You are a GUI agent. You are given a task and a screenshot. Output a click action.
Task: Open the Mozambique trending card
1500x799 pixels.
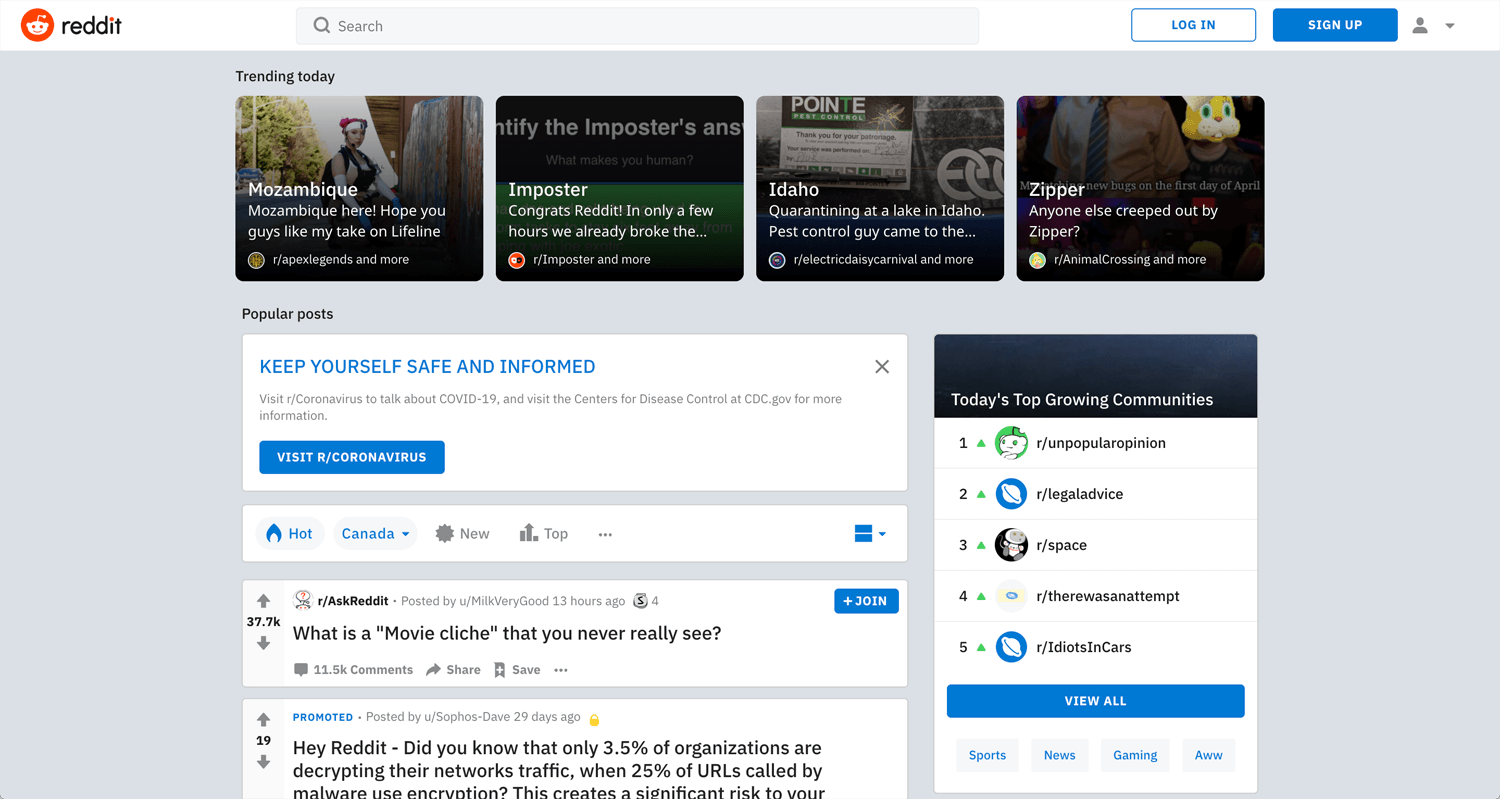359,188
